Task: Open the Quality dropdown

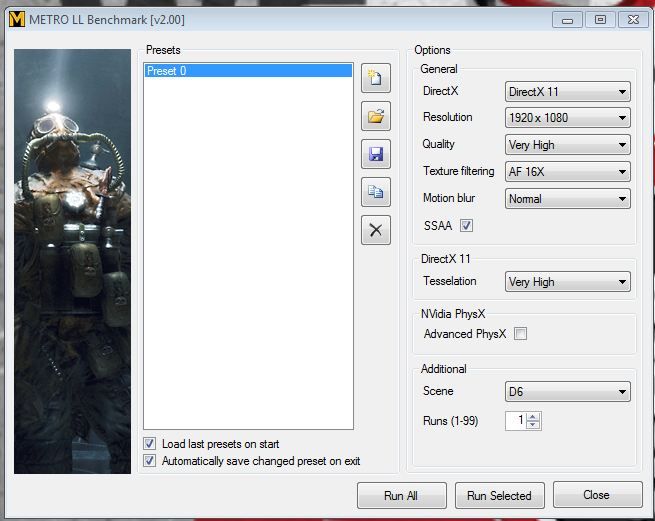Action: click(x=567, y=145)
